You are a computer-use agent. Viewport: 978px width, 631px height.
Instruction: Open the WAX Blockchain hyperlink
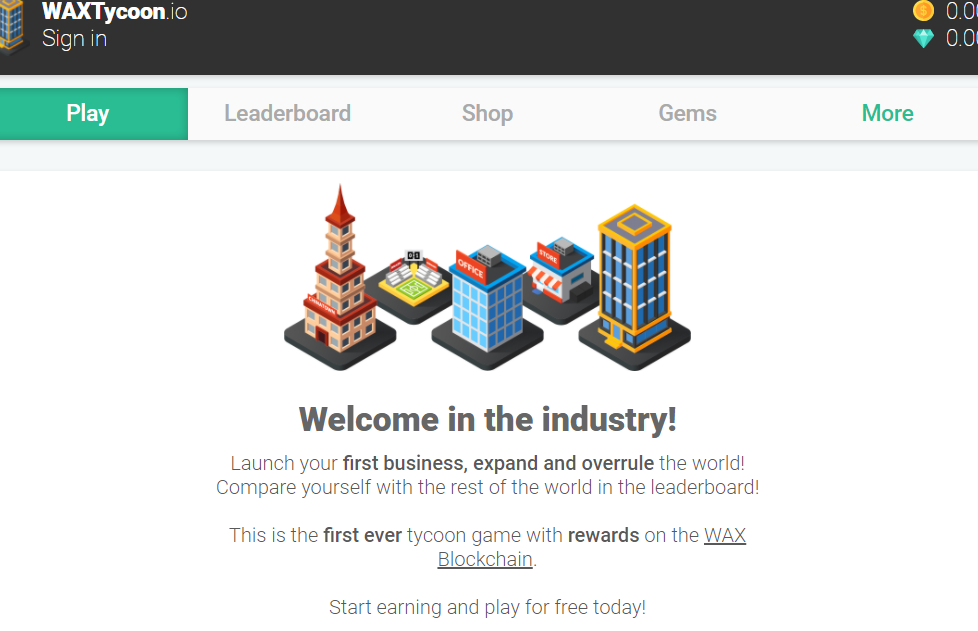[591, 547]
